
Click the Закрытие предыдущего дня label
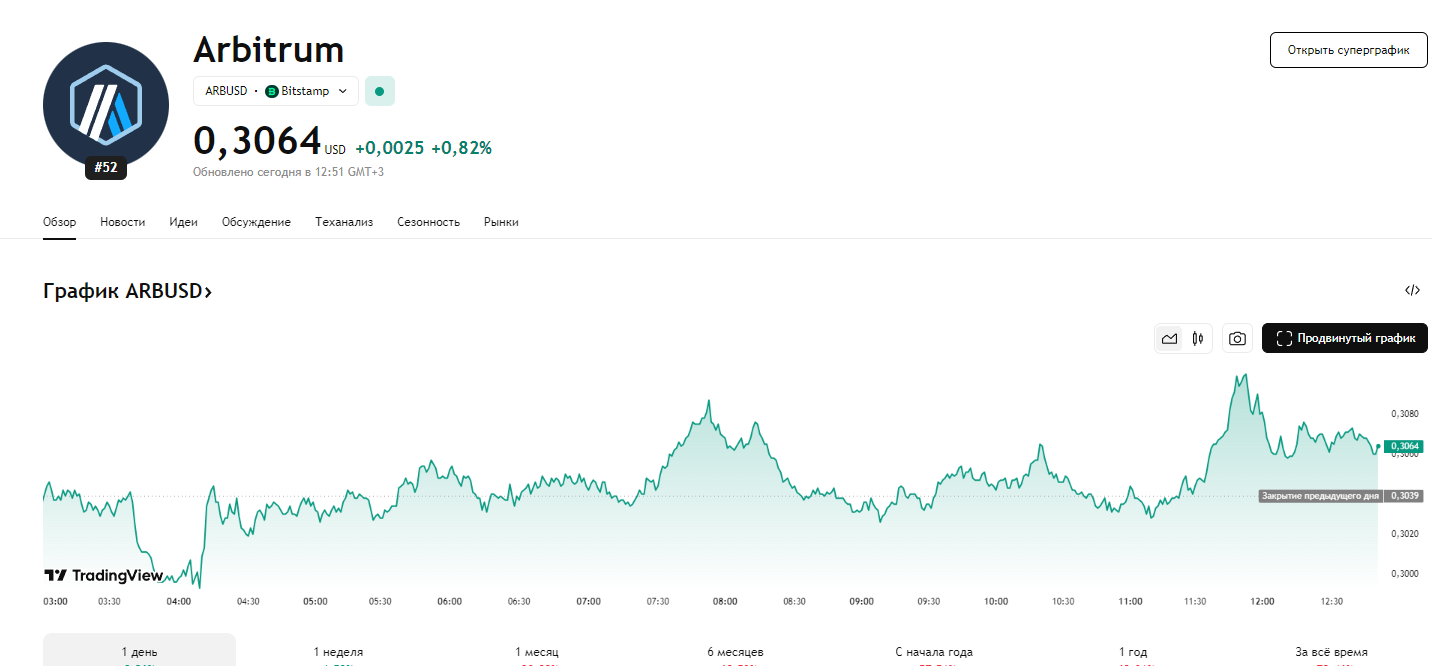coord(1320,496)
